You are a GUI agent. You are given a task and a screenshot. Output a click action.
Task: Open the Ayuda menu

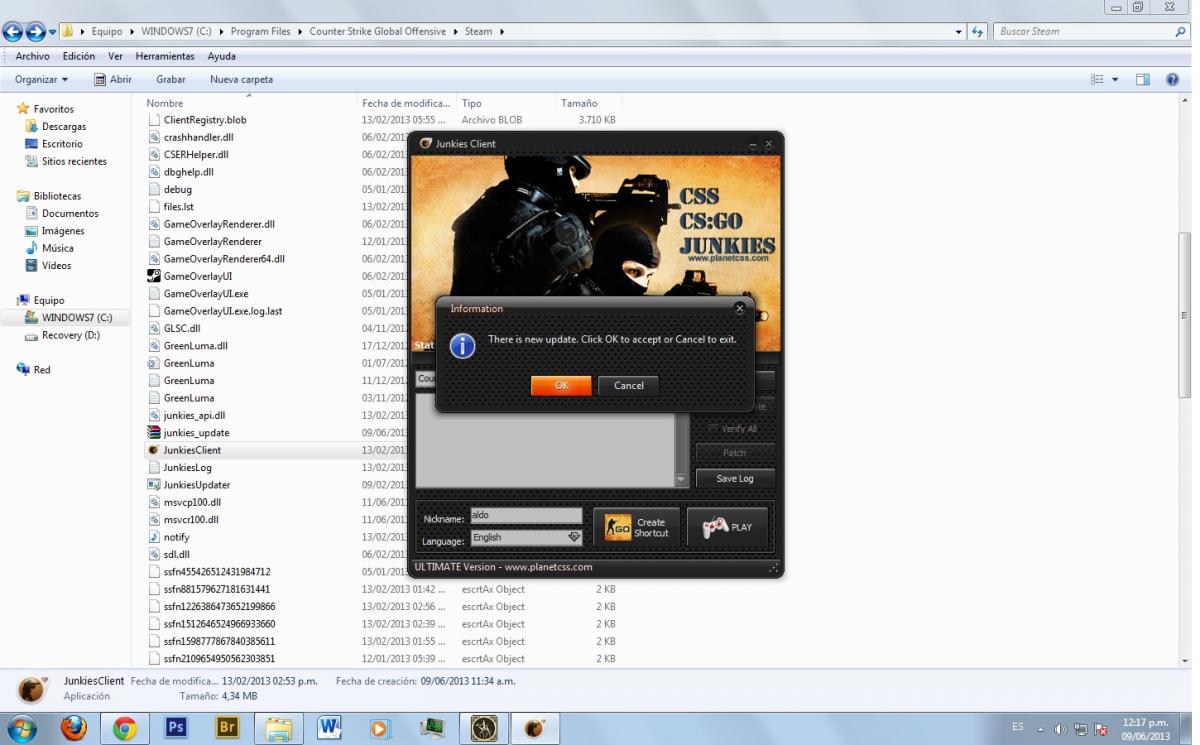pyautogui.click(x=221, y=56)
